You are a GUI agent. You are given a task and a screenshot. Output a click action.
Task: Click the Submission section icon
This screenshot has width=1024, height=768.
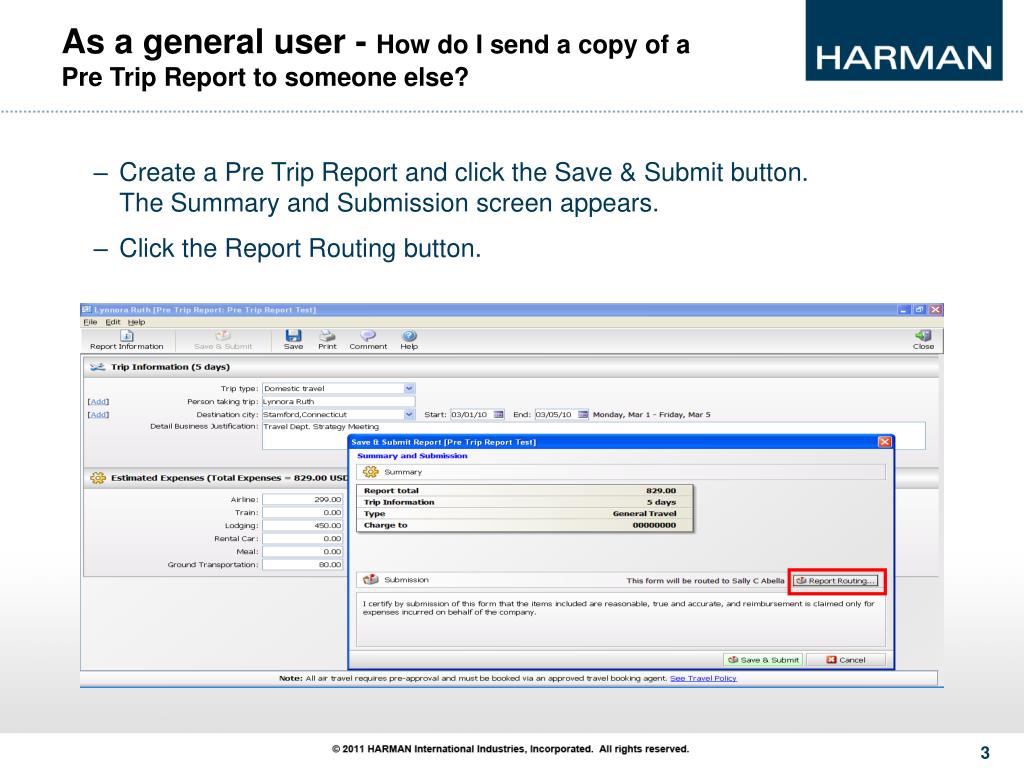coord(371,579)
